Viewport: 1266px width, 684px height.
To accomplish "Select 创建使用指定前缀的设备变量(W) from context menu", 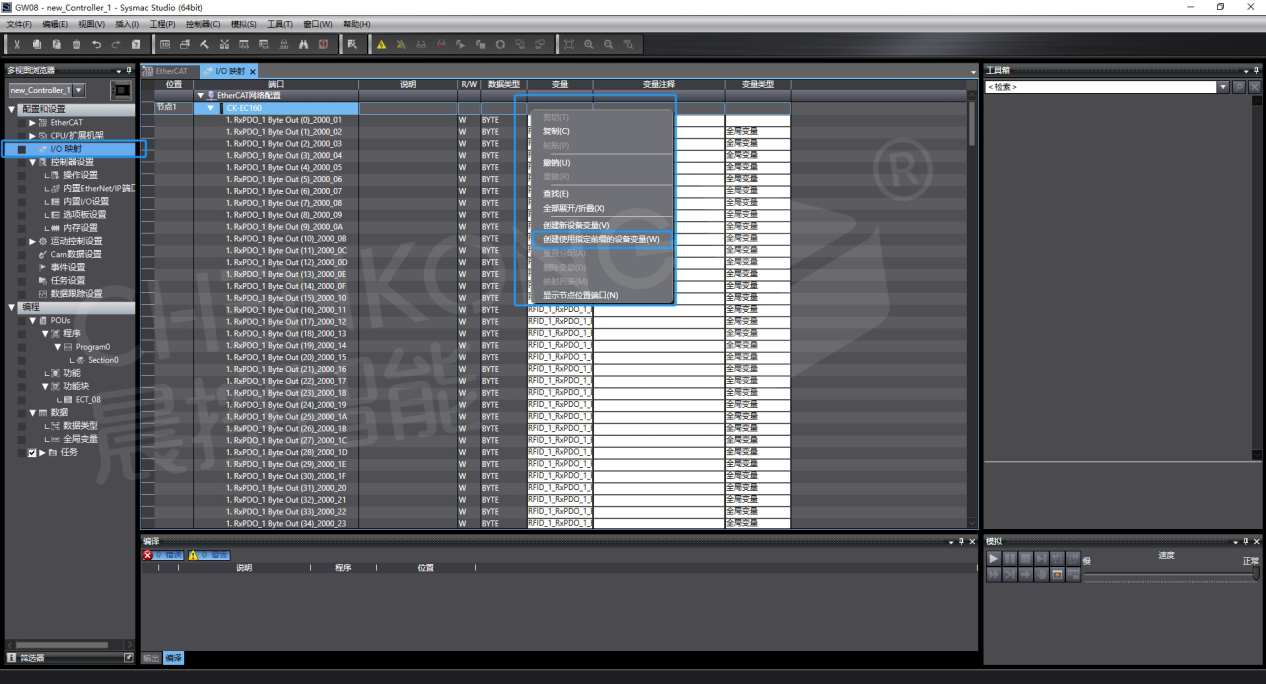I will [x=601, y=240].
